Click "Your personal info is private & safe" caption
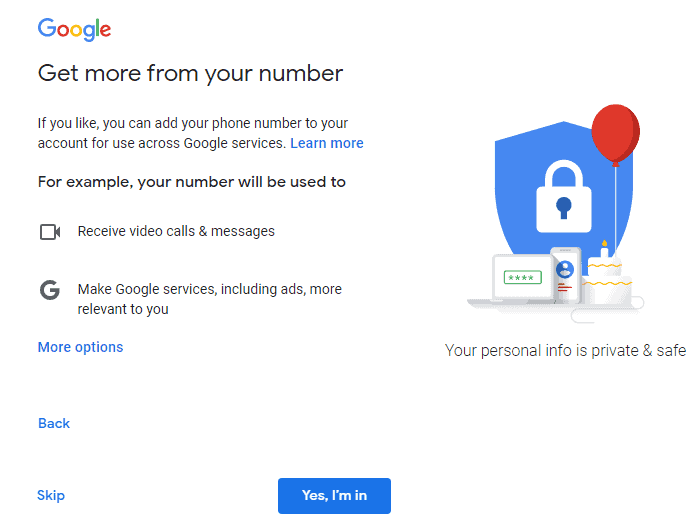The width and height of the screenshot is (700, 532). [x=565, y=351]
